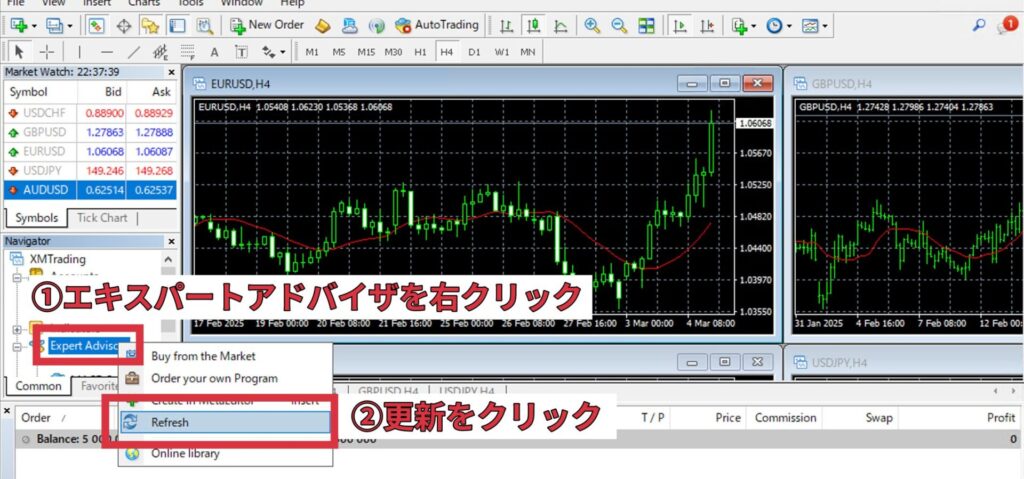Click Refresh in the context menu
Image resolution: width=1024 pixels, height=479 pixels.
tap(225, 422)
